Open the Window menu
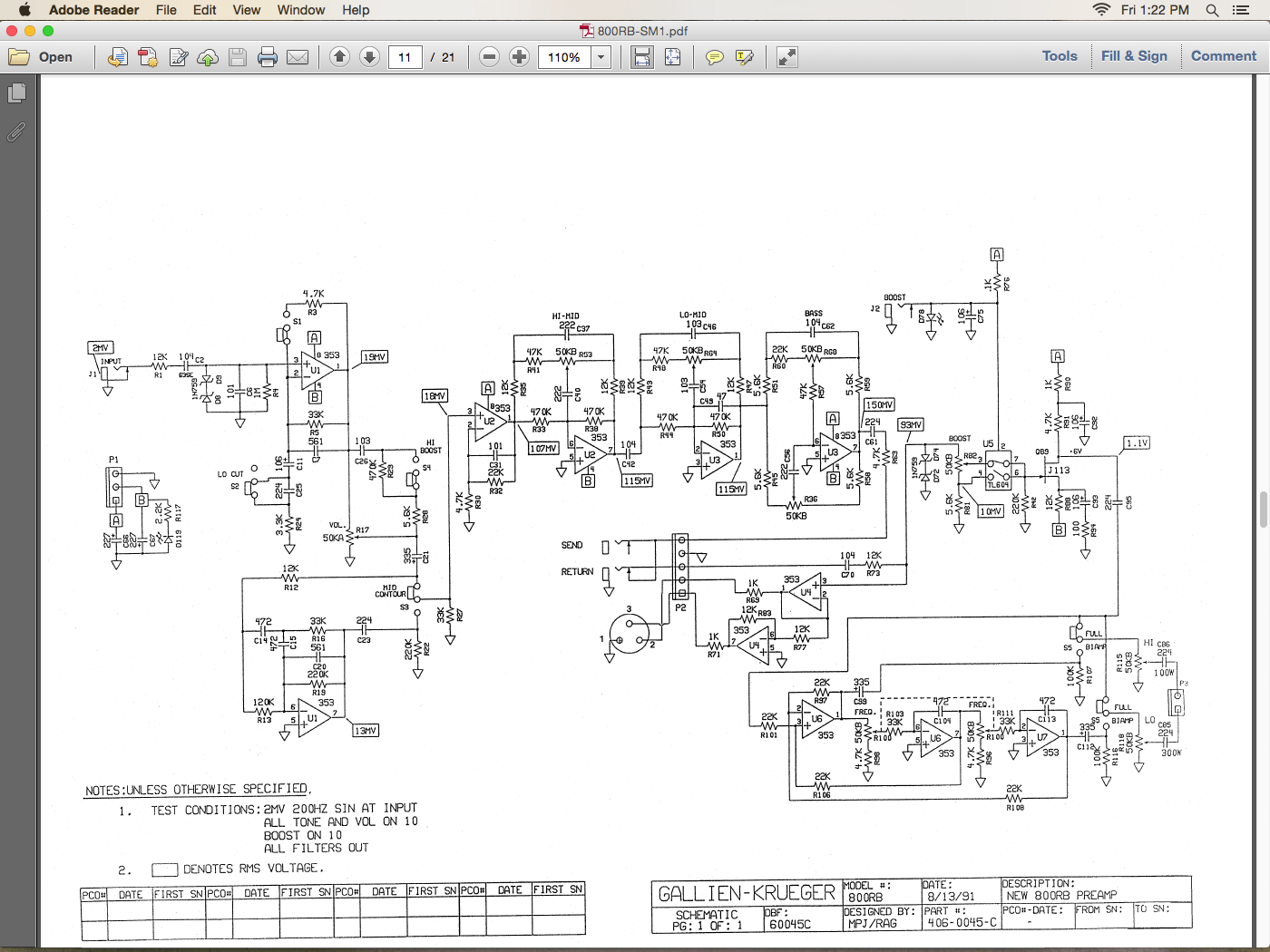1270x952 pixels. (x=301, y=10)
